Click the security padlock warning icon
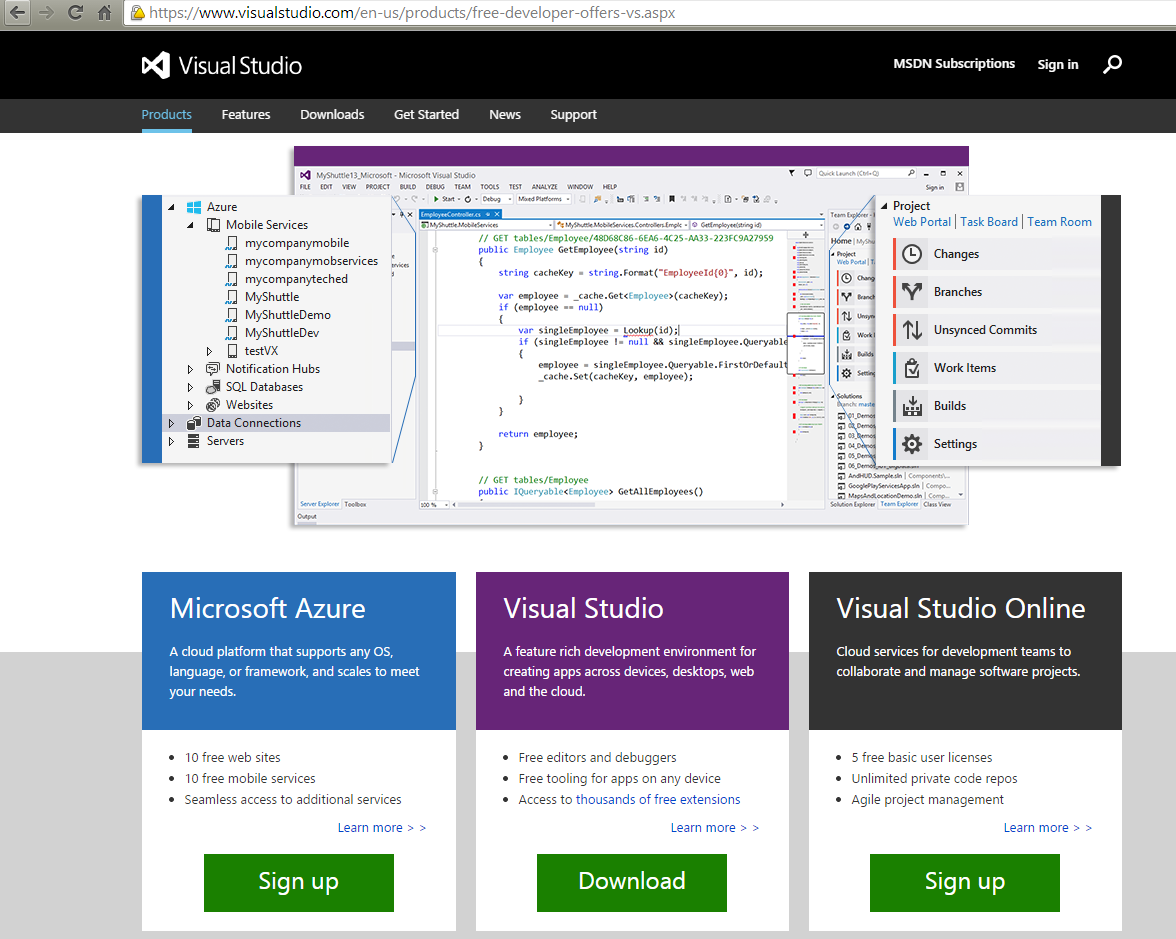Screen dimensions: 1176x939 pos(137,13)
